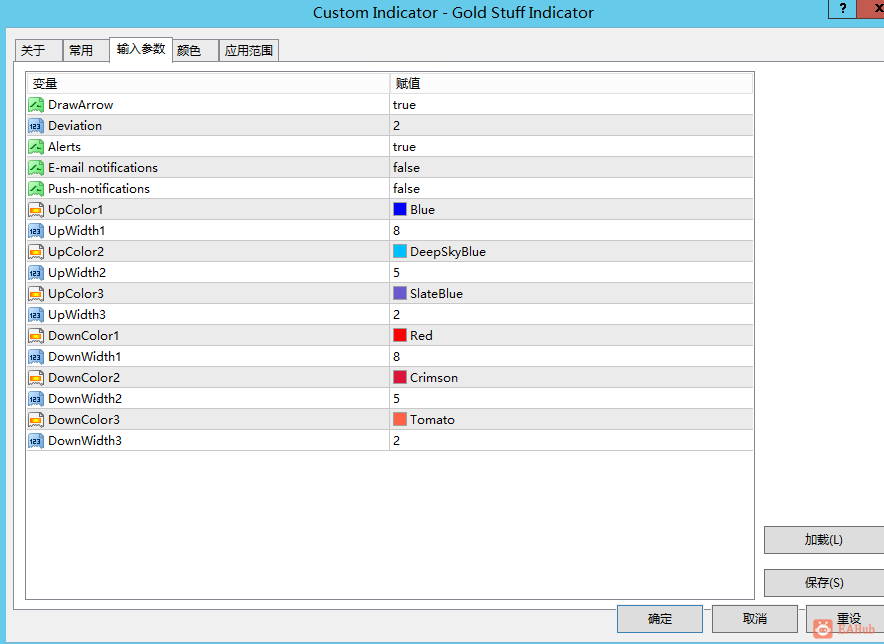Click the DownWidth3 value 2
The image size is (884, 644).
click(396, 440)
